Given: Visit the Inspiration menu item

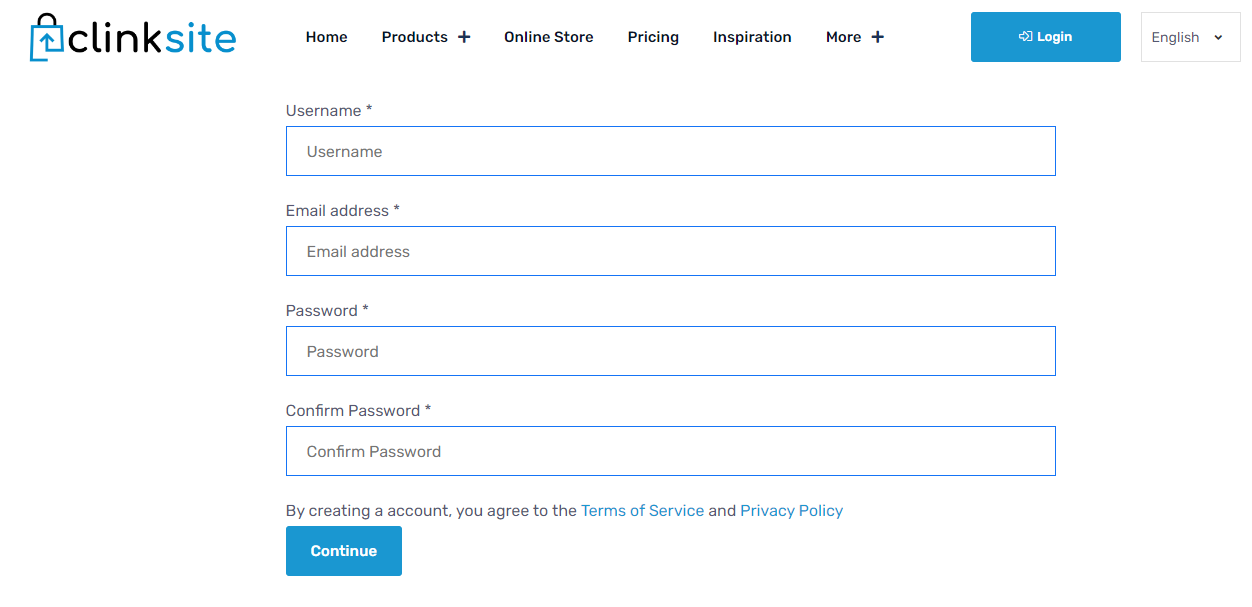Looking at the screenshot, I should click(752, 37).
